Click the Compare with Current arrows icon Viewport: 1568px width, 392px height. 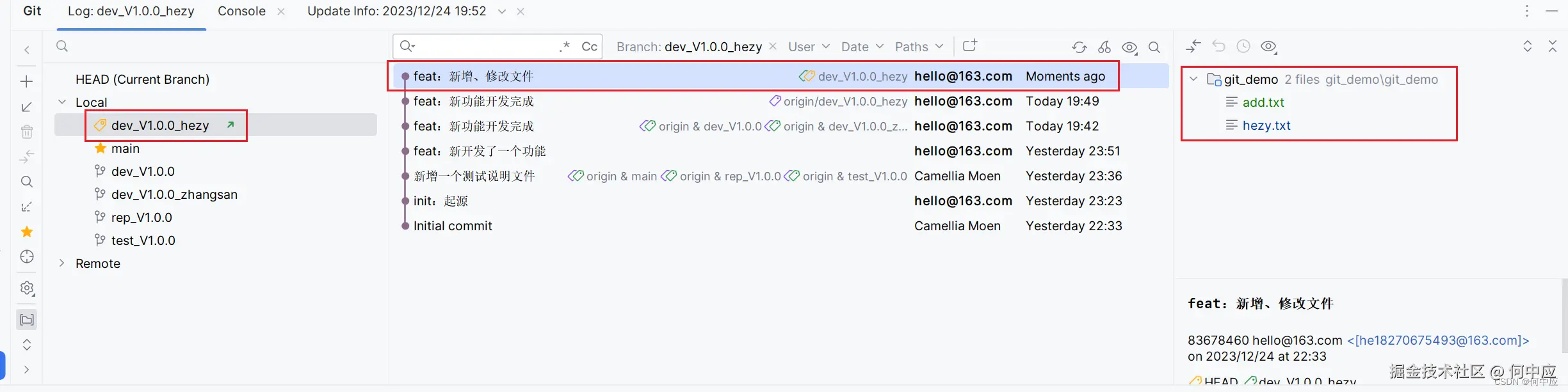[x=27, y=157]
